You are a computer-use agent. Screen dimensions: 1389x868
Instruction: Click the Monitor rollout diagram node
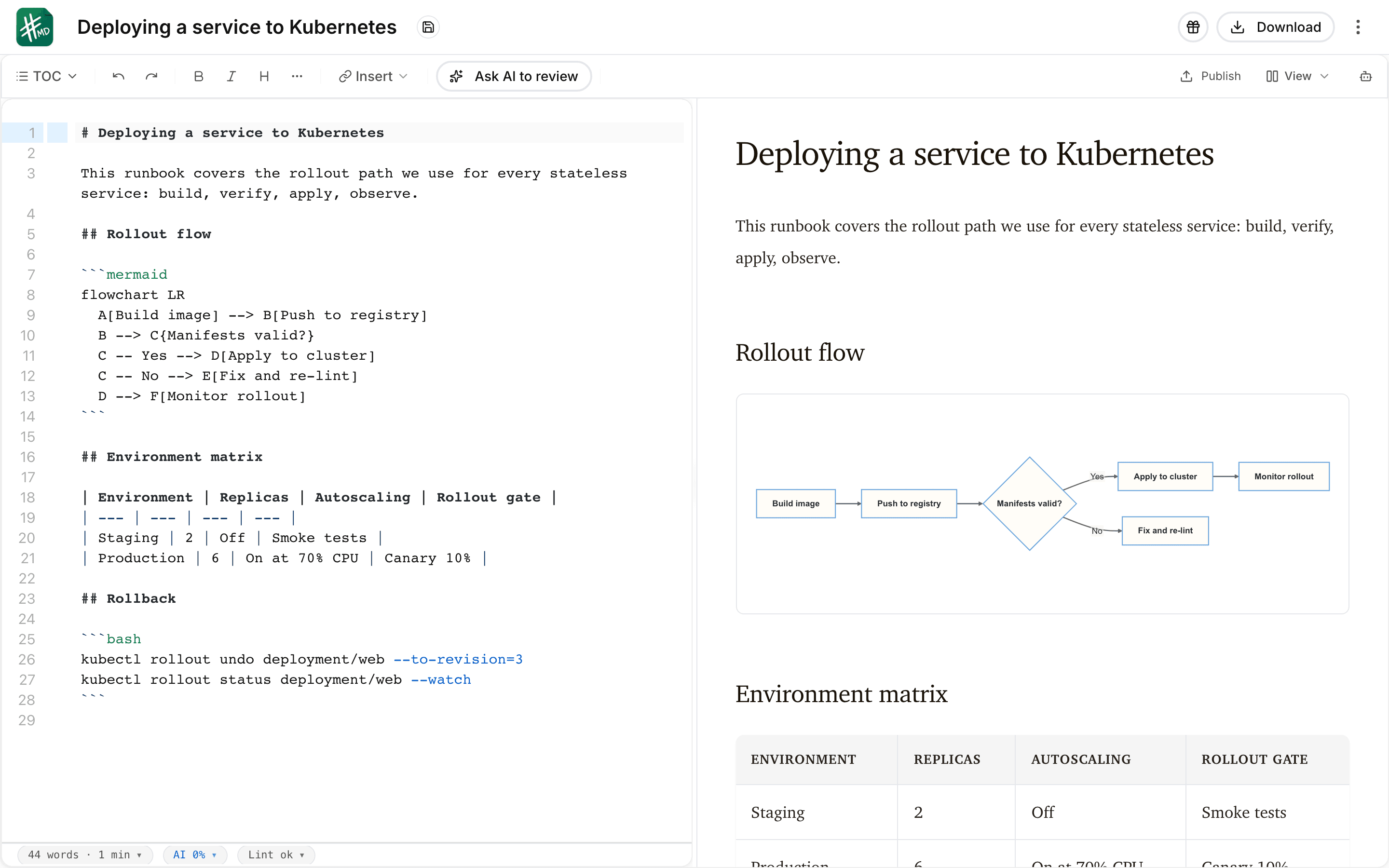[1283, 476]
